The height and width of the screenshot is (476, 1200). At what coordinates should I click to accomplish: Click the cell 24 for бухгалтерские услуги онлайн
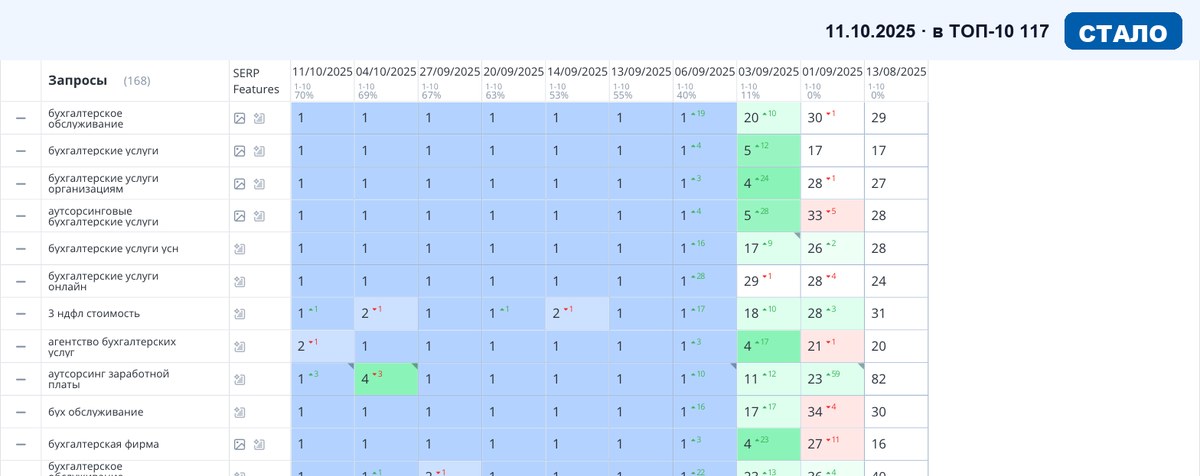click(x=897, y=281)
